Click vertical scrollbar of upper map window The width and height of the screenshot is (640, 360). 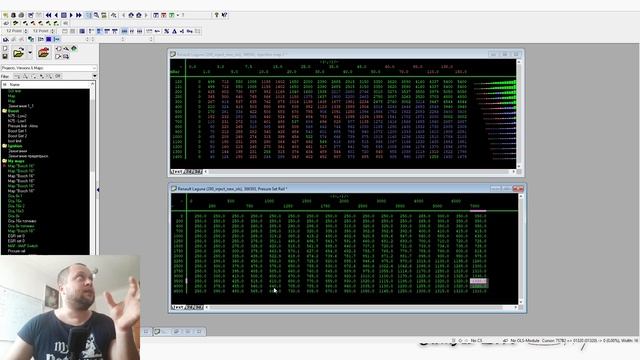(x=519, y=114)
